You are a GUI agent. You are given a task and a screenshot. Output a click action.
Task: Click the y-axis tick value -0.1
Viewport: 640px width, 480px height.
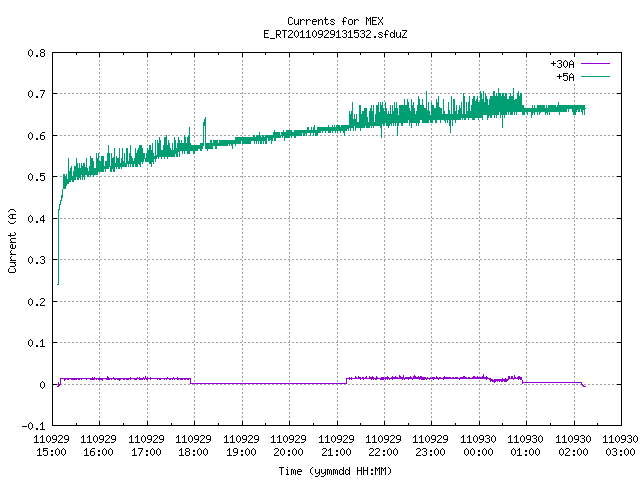[33, 426]
